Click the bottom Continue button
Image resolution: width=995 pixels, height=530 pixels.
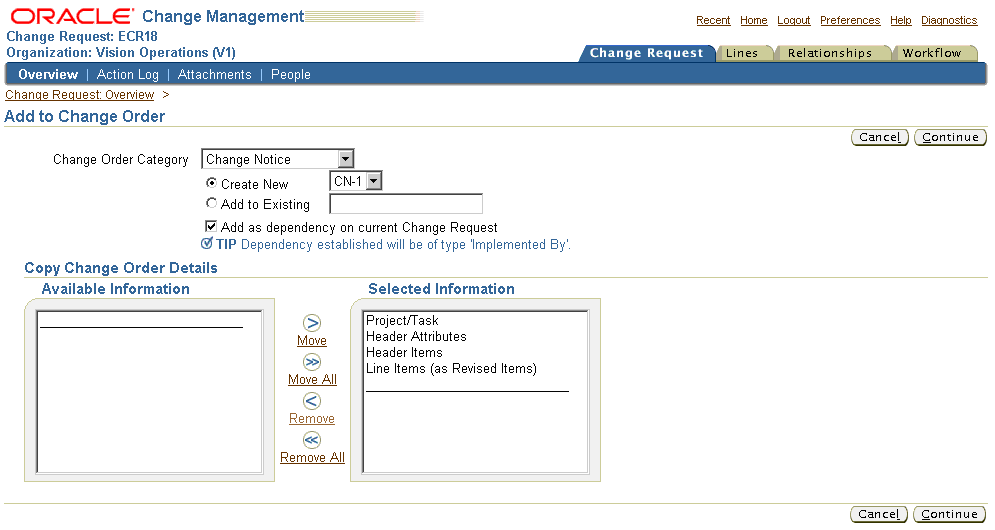click(x=949, y=514)
